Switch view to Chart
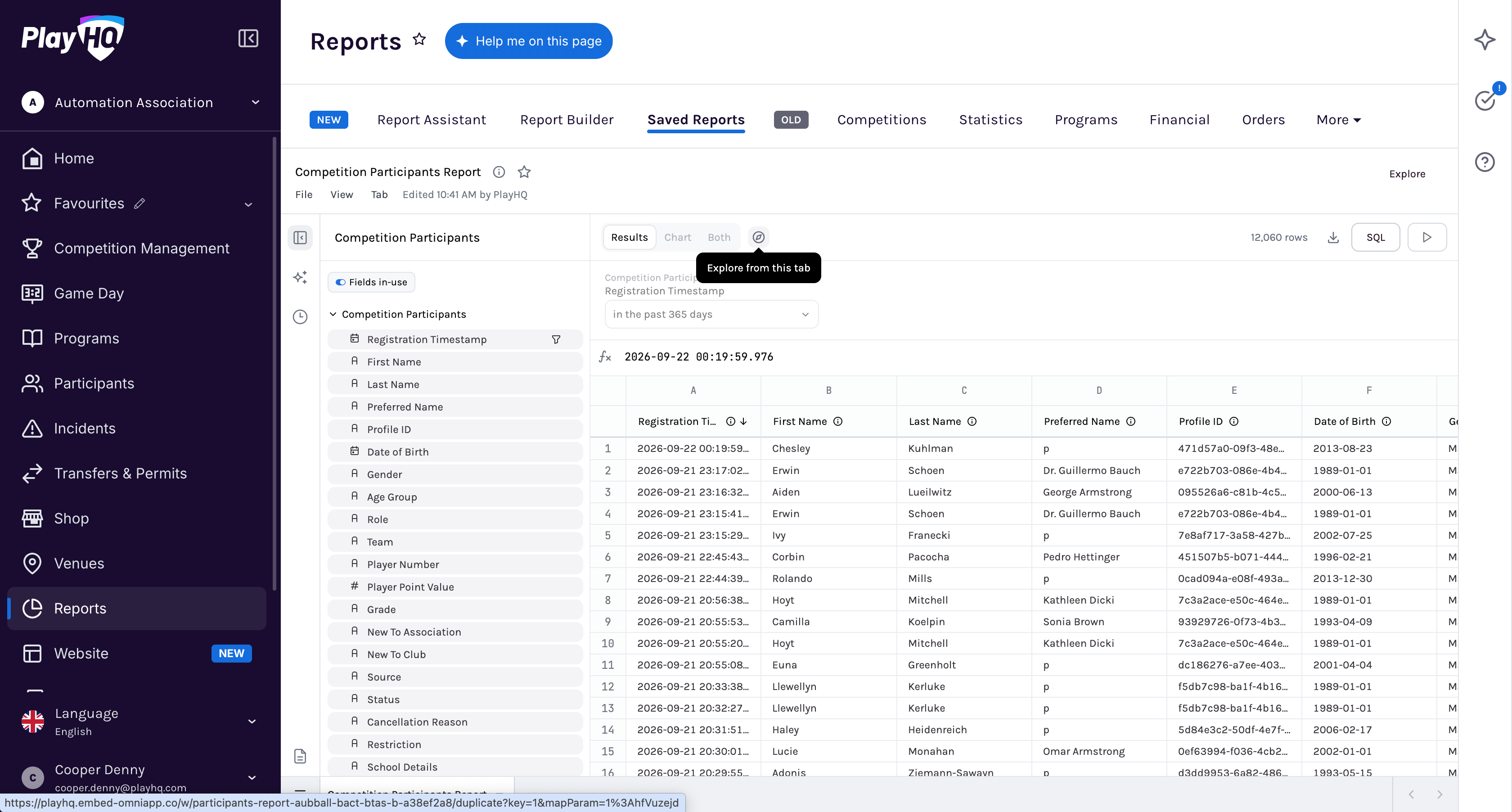The image size is (1512, 812). (677, 237)
